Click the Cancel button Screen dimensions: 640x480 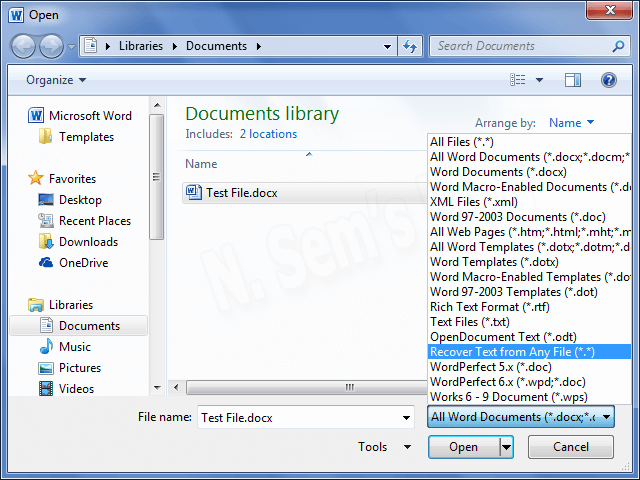click(571, 447)
